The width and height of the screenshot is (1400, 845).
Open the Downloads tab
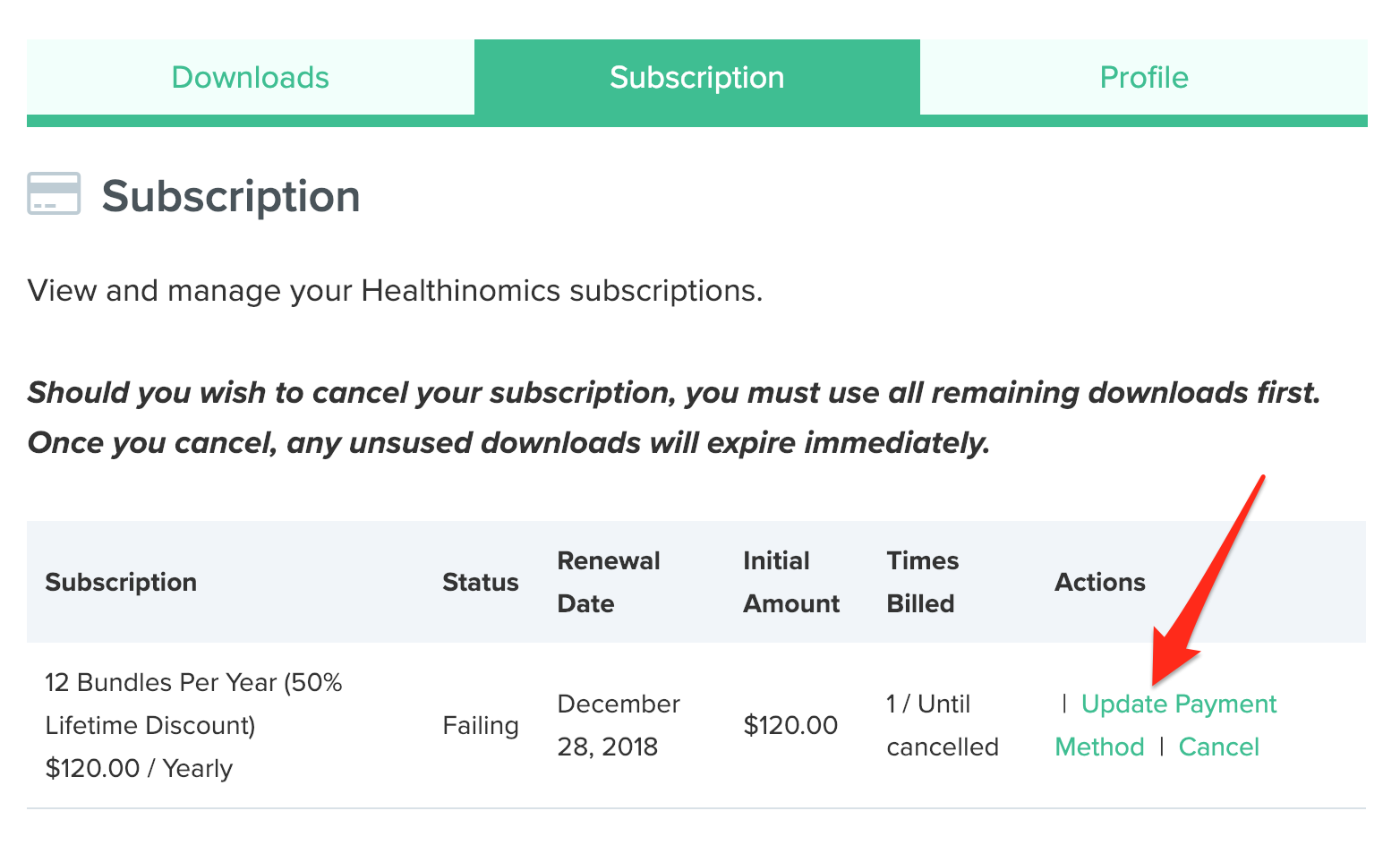tap(251, 78)
